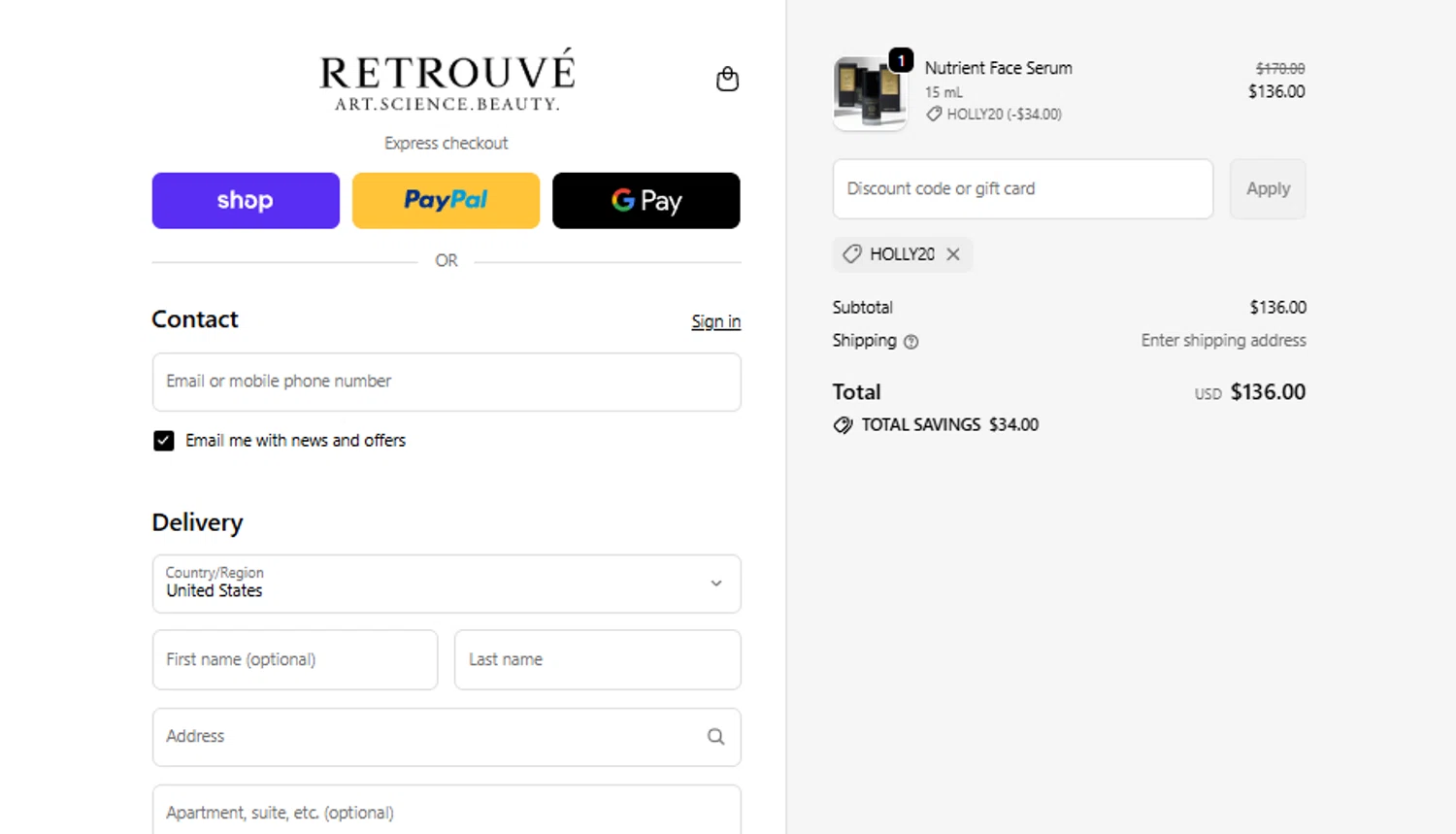The width and height of the screenshot is (1456, 834).
Task: Follow the Sign in link
Action: [x=715, y=321]
